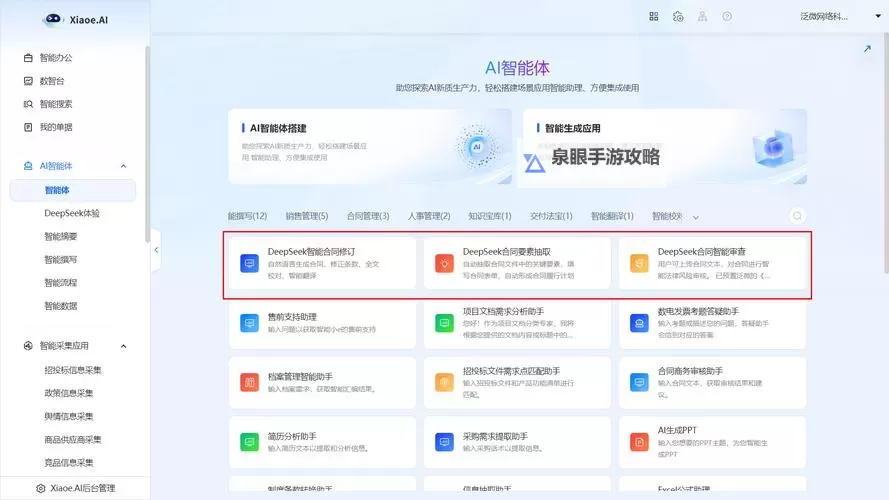Open the DeepSeek合同要素抽取 card title
The height and width of the screenshot is (500, 889).
(507, 252)
